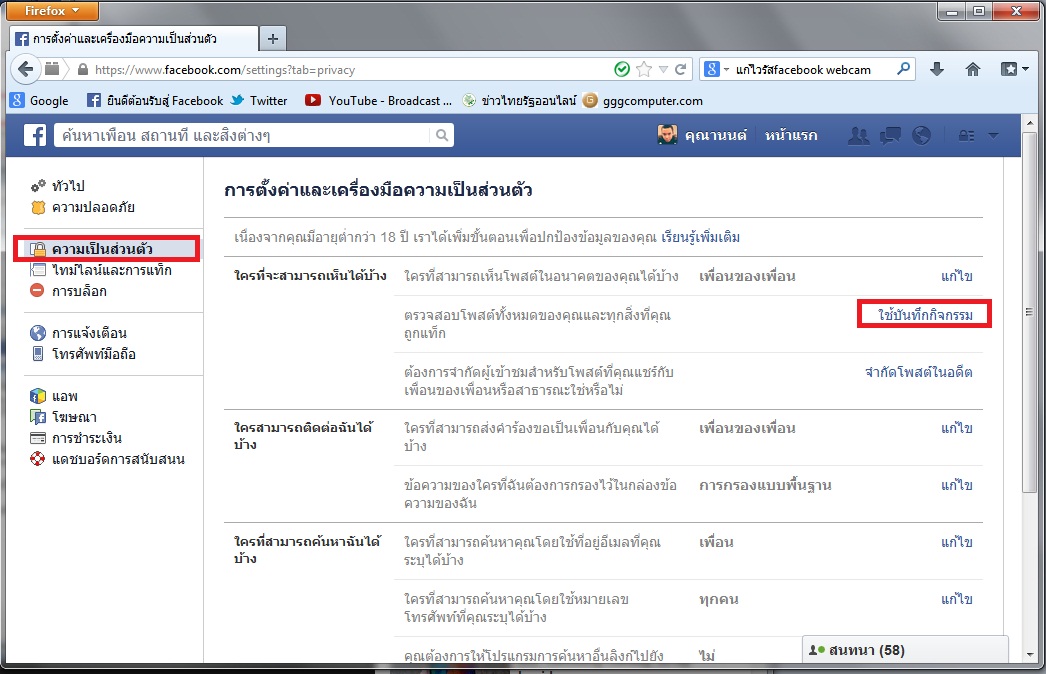Image resolution: width=1046 pixels, height=674 pixels.
Task: Open the สนทนา (58) chat bar
Action: click(x=905, y=650)
